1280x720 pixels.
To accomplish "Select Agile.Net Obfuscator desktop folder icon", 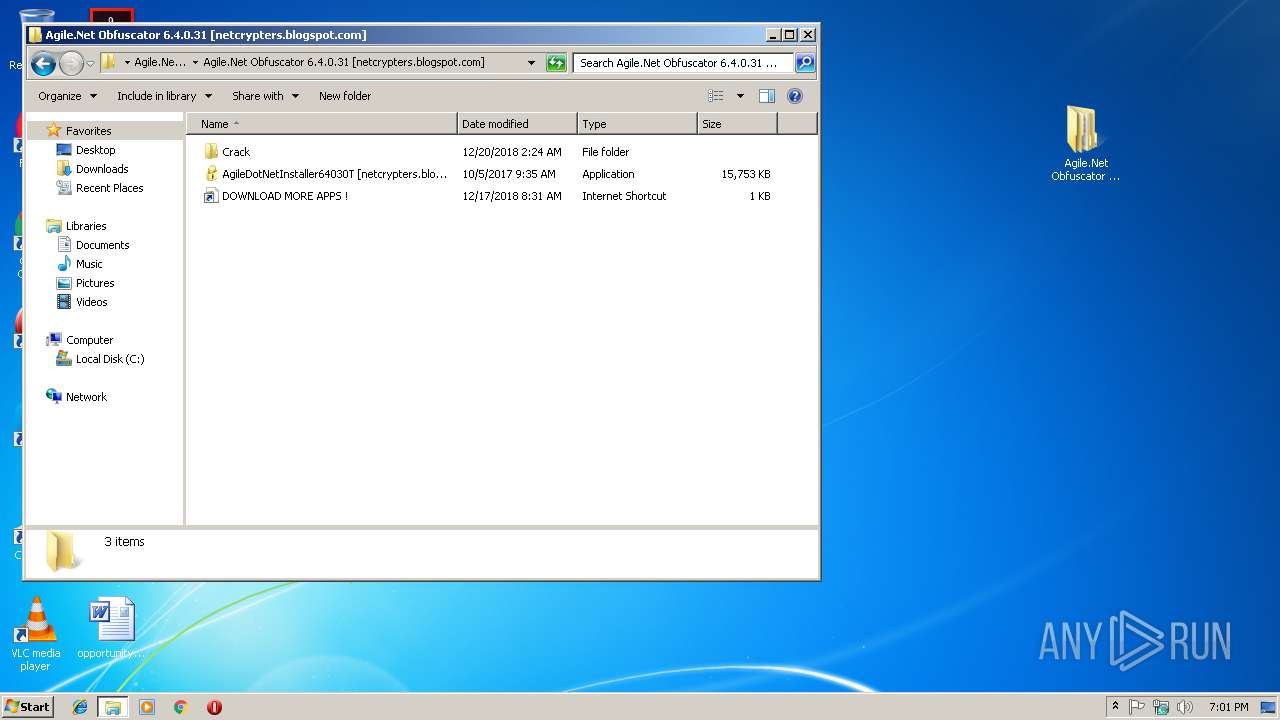I will [1085, 144].
